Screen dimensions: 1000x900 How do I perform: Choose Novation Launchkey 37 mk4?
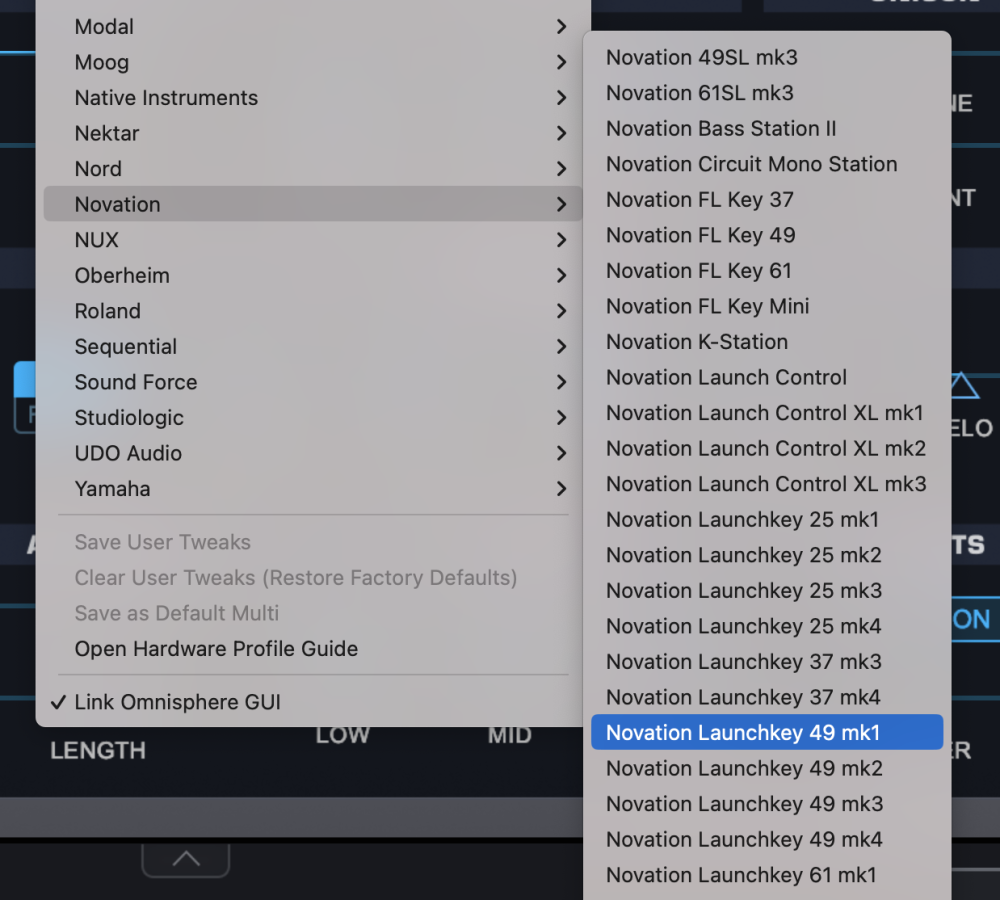point(743,697)
